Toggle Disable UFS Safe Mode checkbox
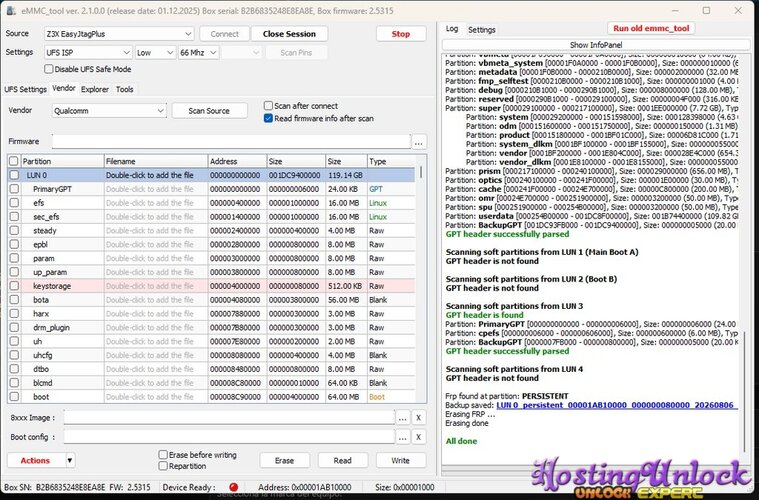Image resolution: width=759 pixels, height=500 pixels. click(49, 69)
